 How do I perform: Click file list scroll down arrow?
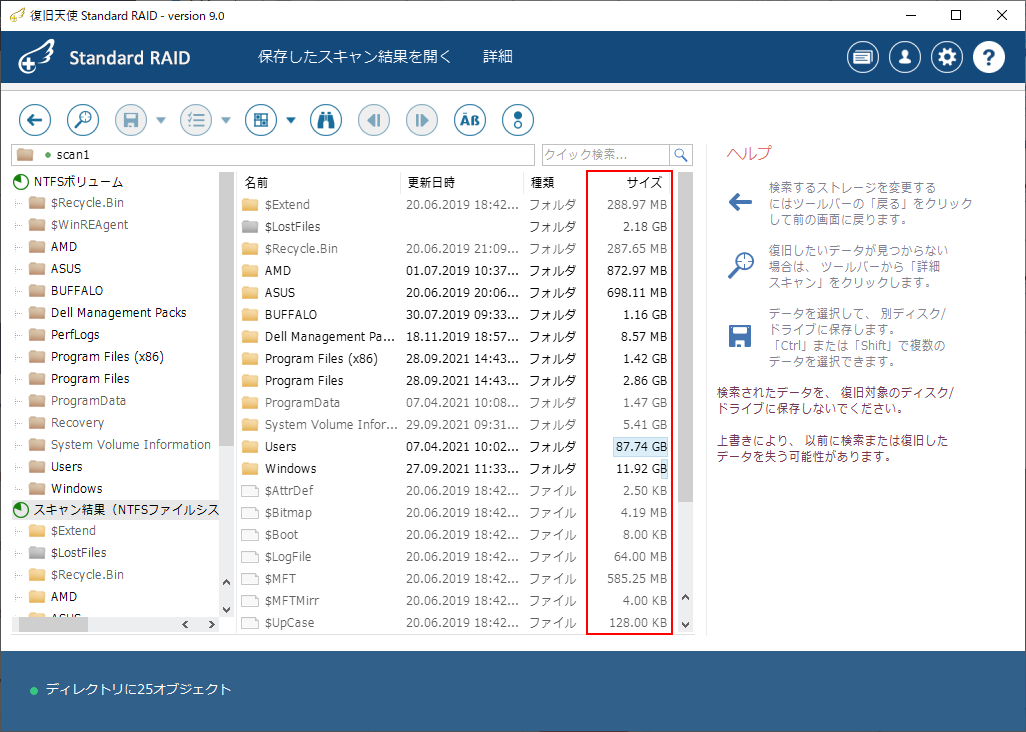tap(686, 625)
